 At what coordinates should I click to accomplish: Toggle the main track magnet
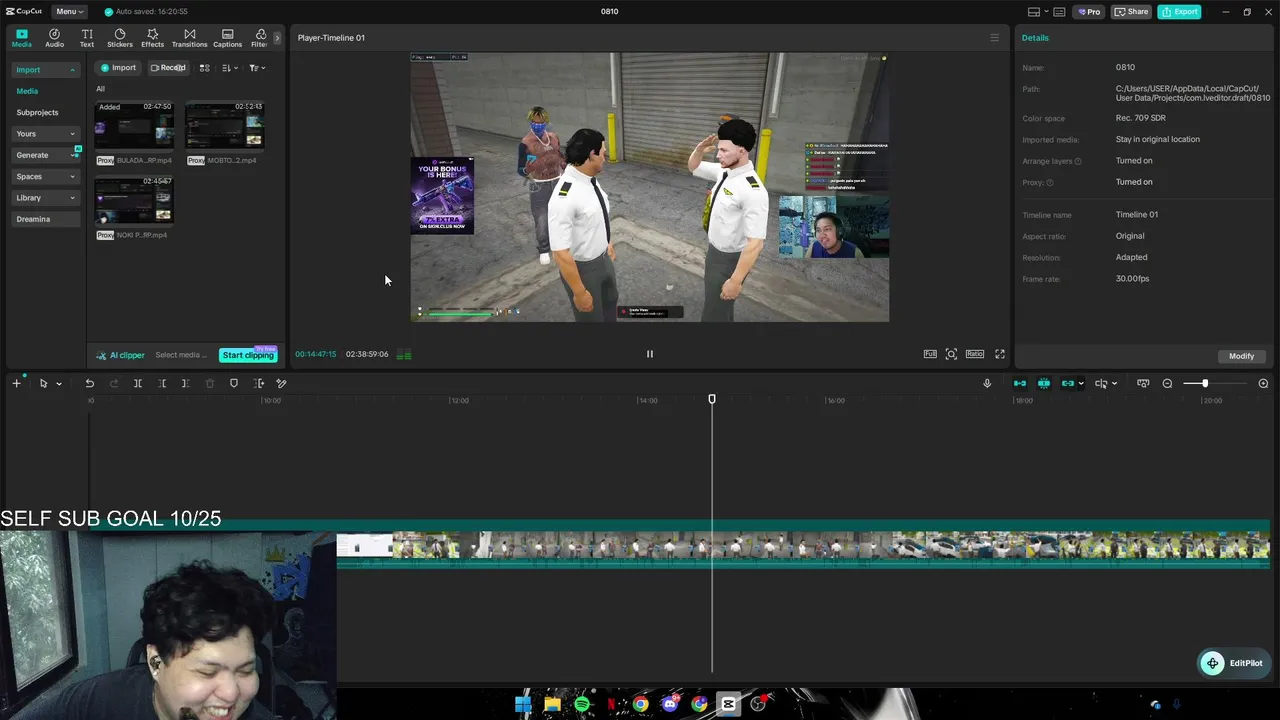(1020, 384)
